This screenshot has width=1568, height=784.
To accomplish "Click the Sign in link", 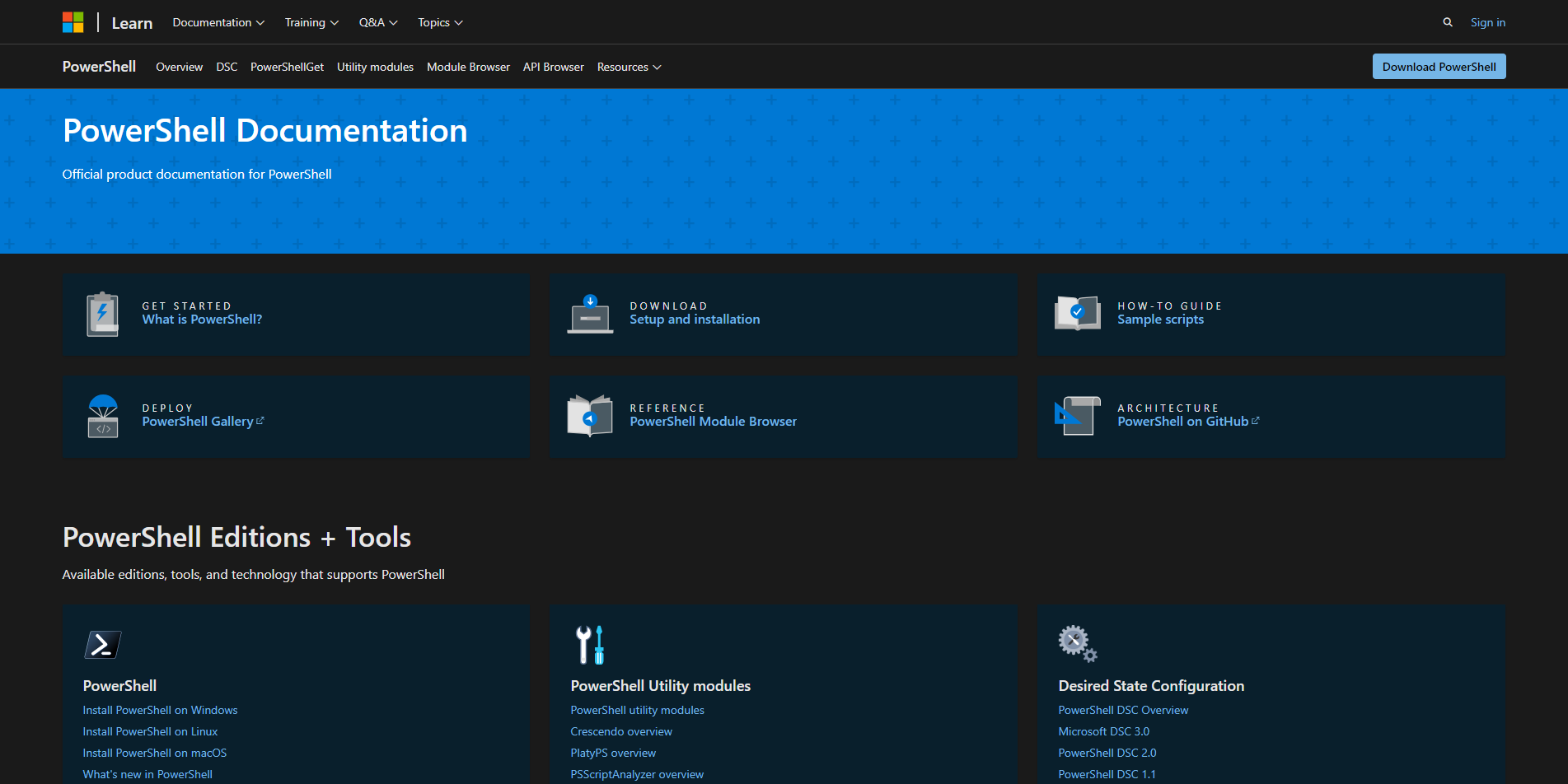I will point(1487,22).
